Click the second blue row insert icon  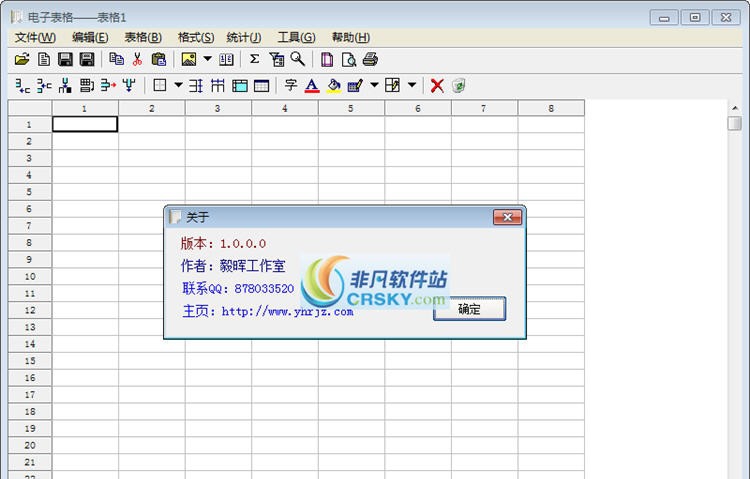[44, 86]
